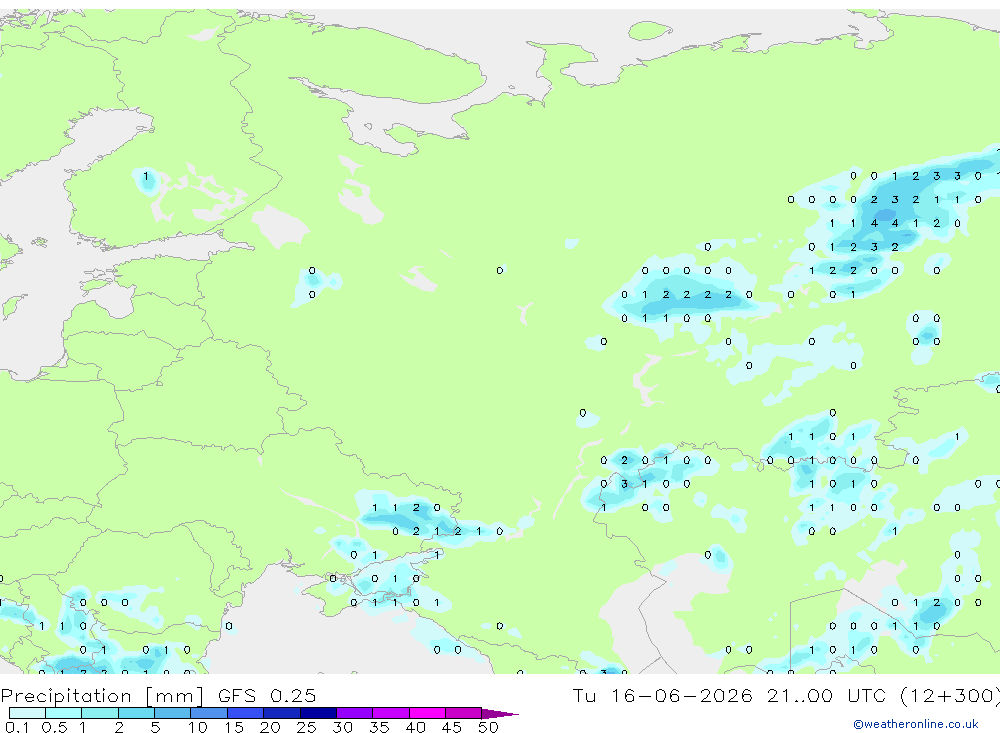1000x733 pixels.
Task: Click the 30–35 mm purple legend swatch
Action: 355,713
